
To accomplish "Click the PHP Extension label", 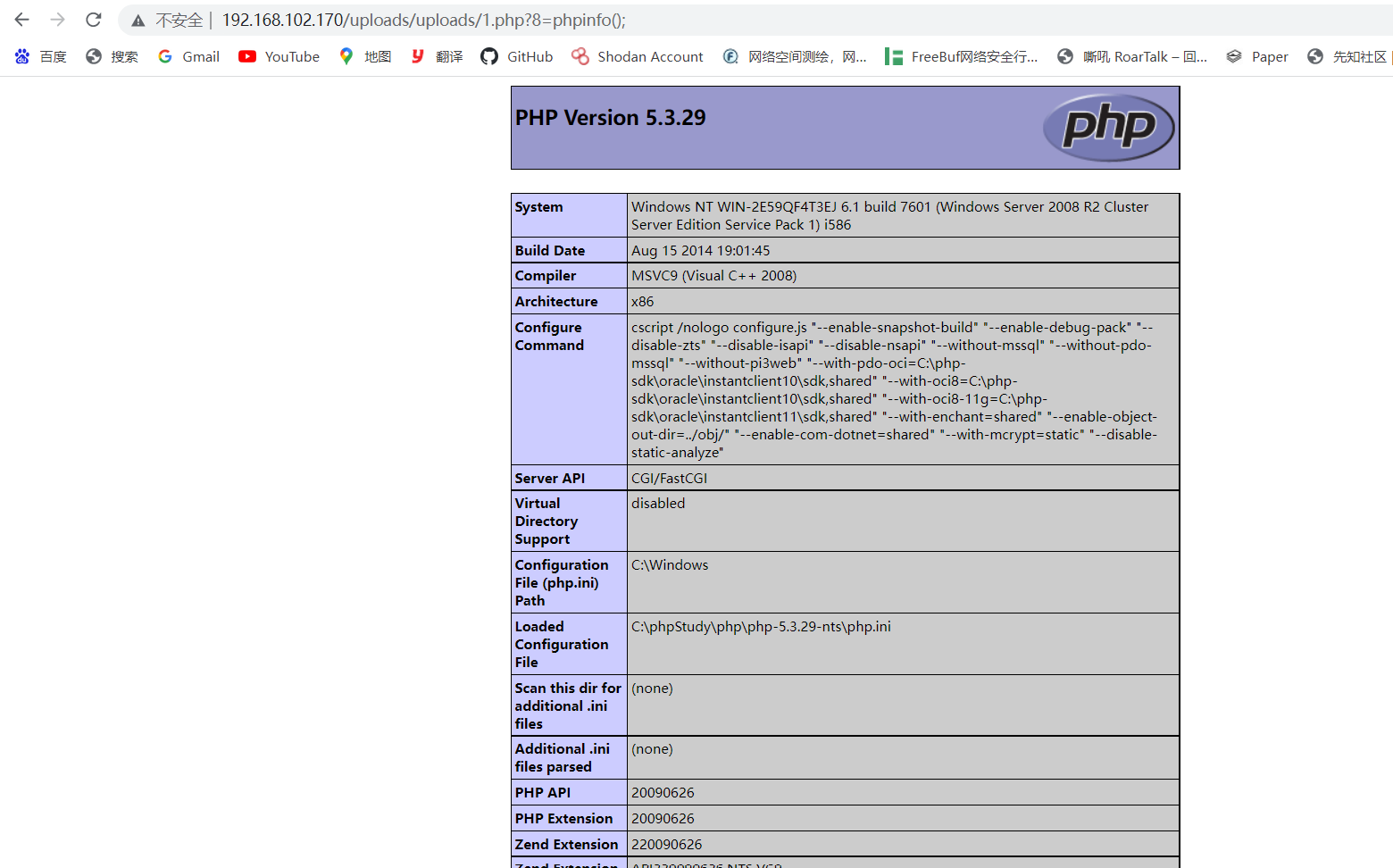I will click(563, 818).
